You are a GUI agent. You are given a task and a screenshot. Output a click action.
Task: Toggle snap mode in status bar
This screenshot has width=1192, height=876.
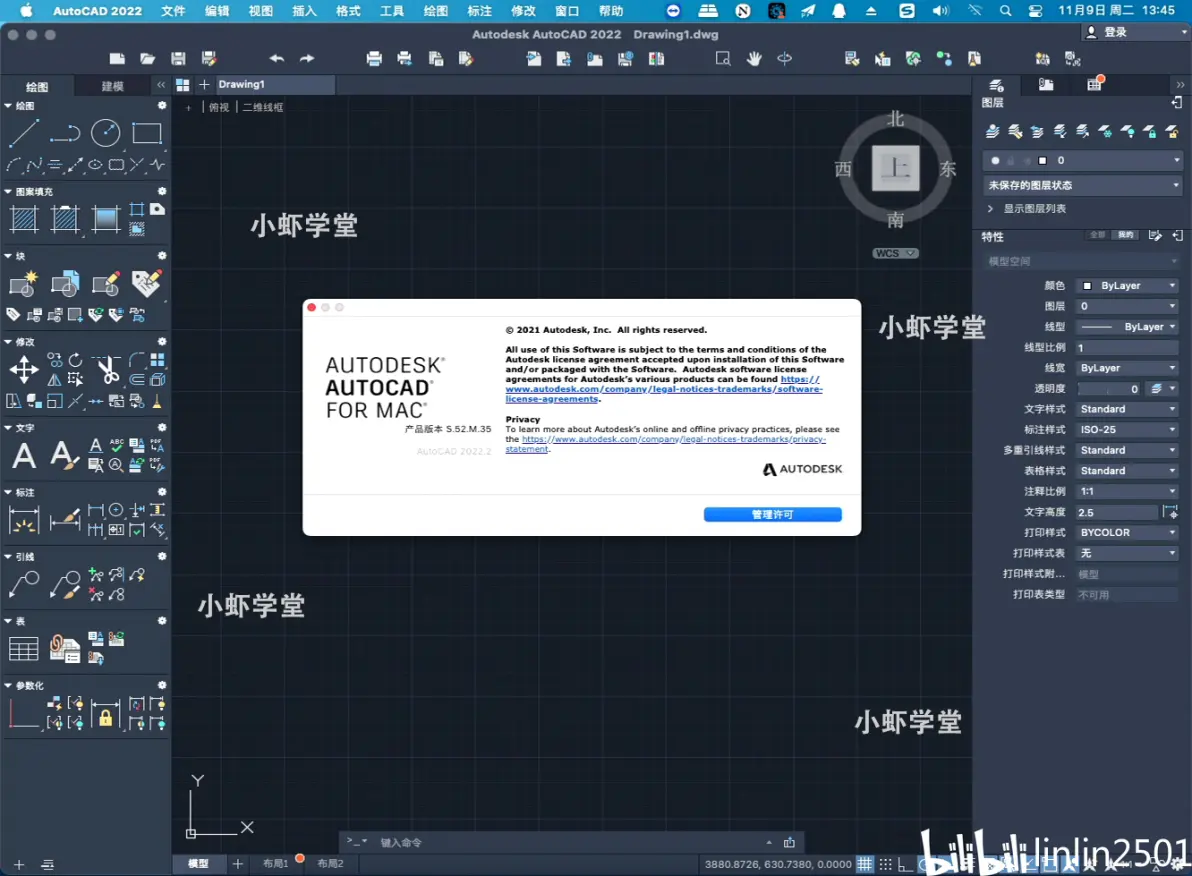(x=886, y=865)
